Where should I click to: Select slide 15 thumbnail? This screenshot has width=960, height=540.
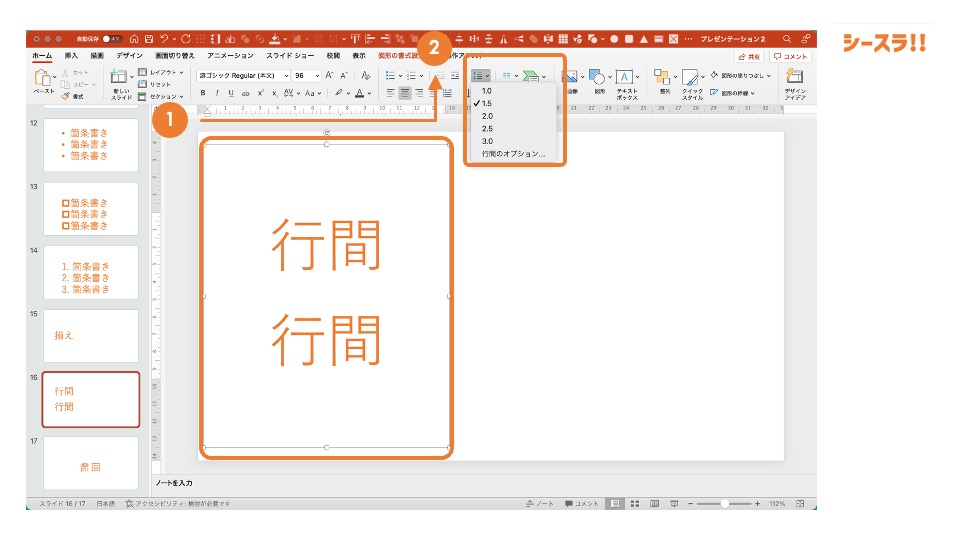tap(91, 336)
